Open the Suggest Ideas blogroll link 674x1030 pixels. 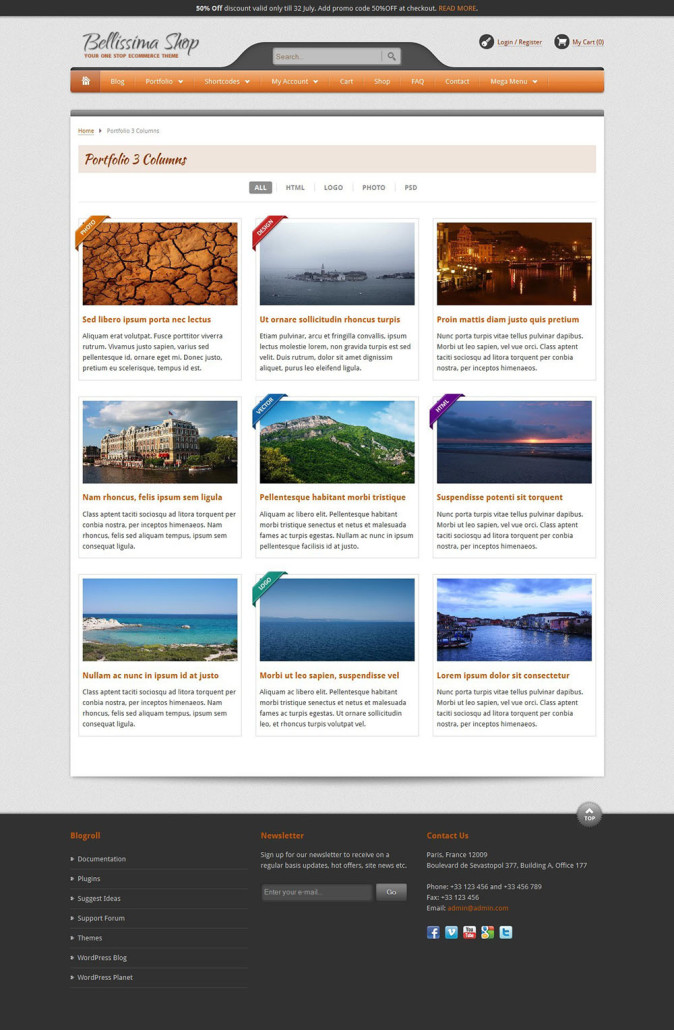(x=99, y=899)
